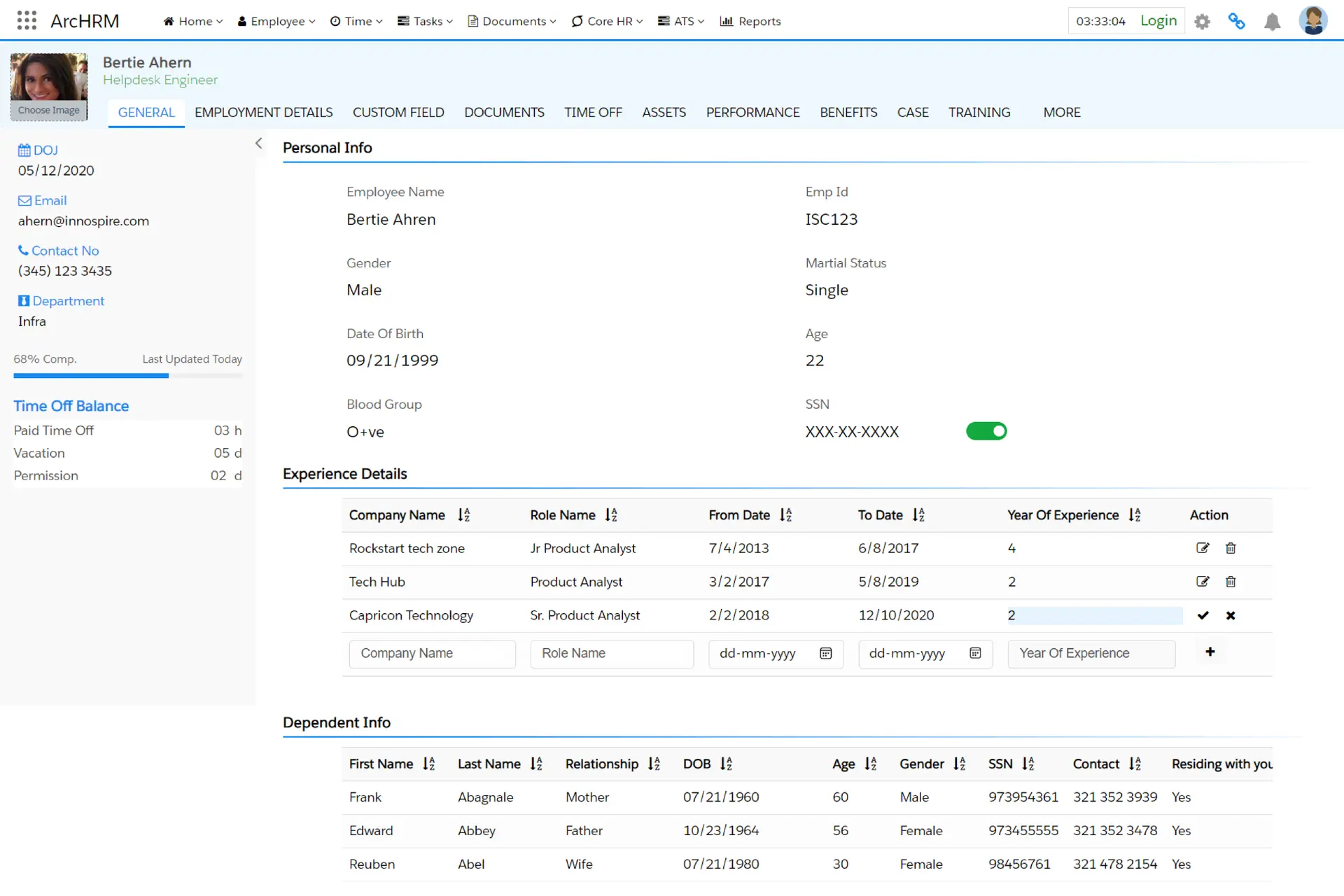Click the notification bell icon
Screen dimensions: 1344x896
click(x=1272, y=22)
